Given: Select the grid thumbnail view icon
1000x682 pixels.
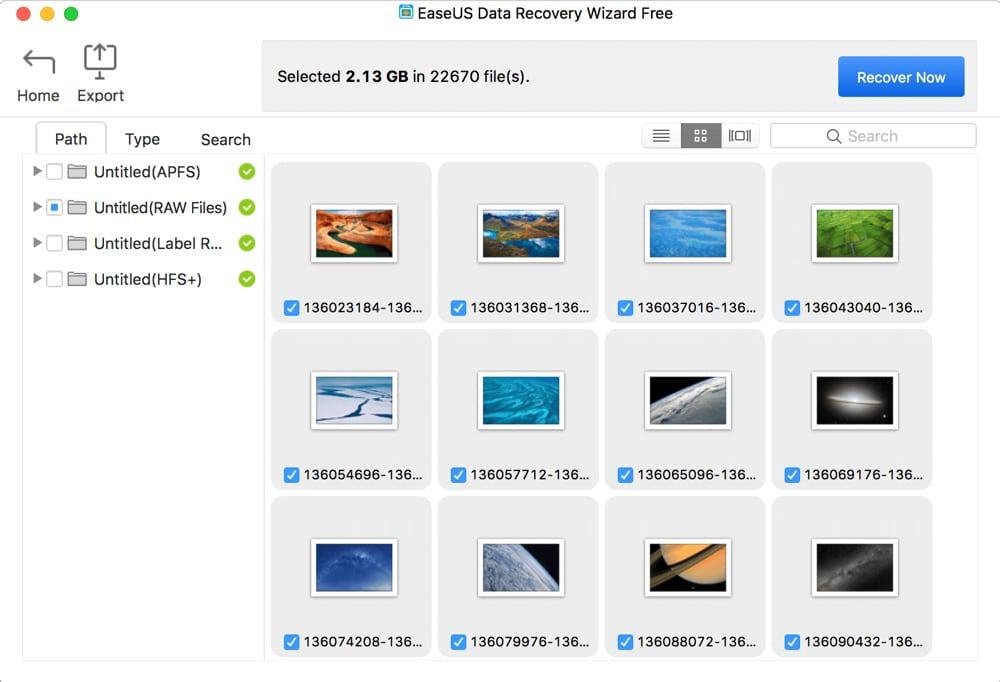Looking at the screenshot, I should (x=699, y=135).
